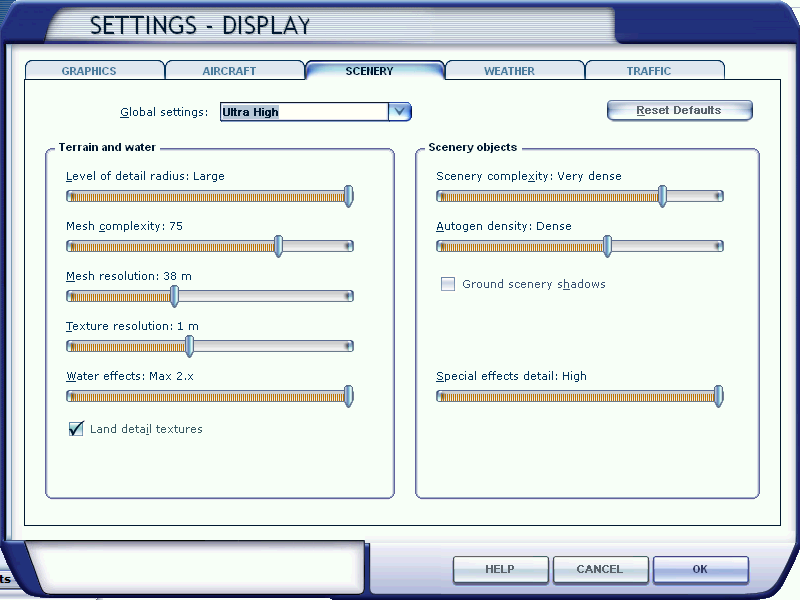Select the Weather tab
This screenshot has height=600, width=800.
tap(509, 71)
